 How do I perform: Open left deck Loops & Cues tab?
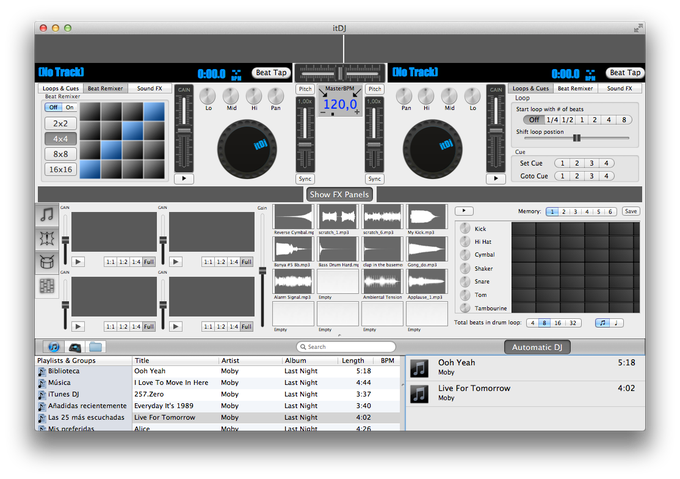pos(61,88)
